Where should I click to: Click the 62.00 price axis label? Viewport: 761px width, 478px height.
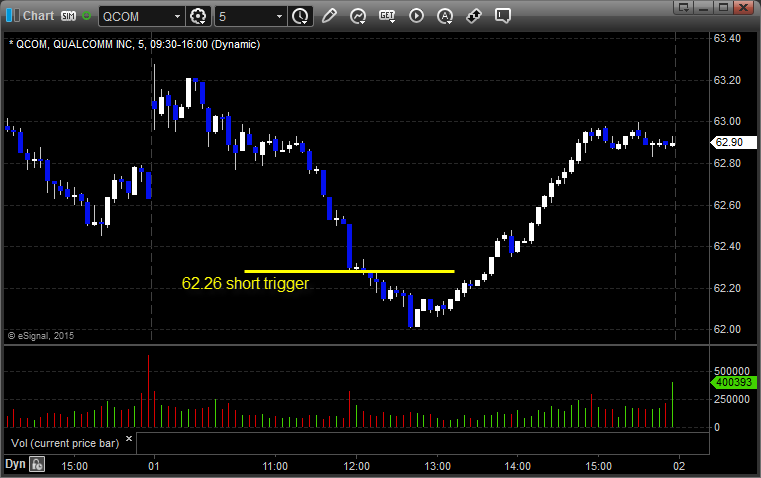coord(727,330)
